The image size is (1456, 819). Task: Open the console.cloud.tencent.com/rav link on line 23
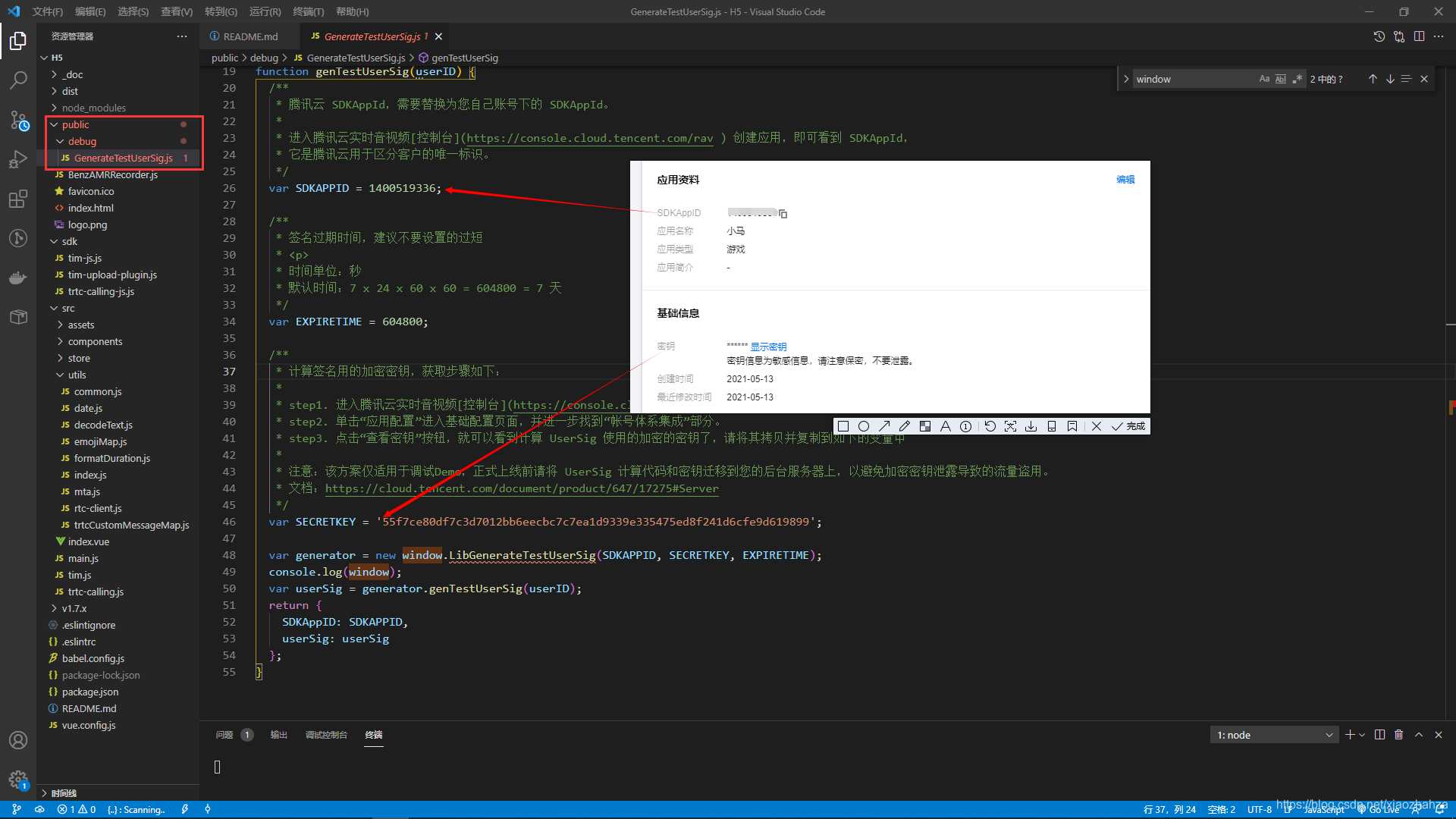coord(590,138)
